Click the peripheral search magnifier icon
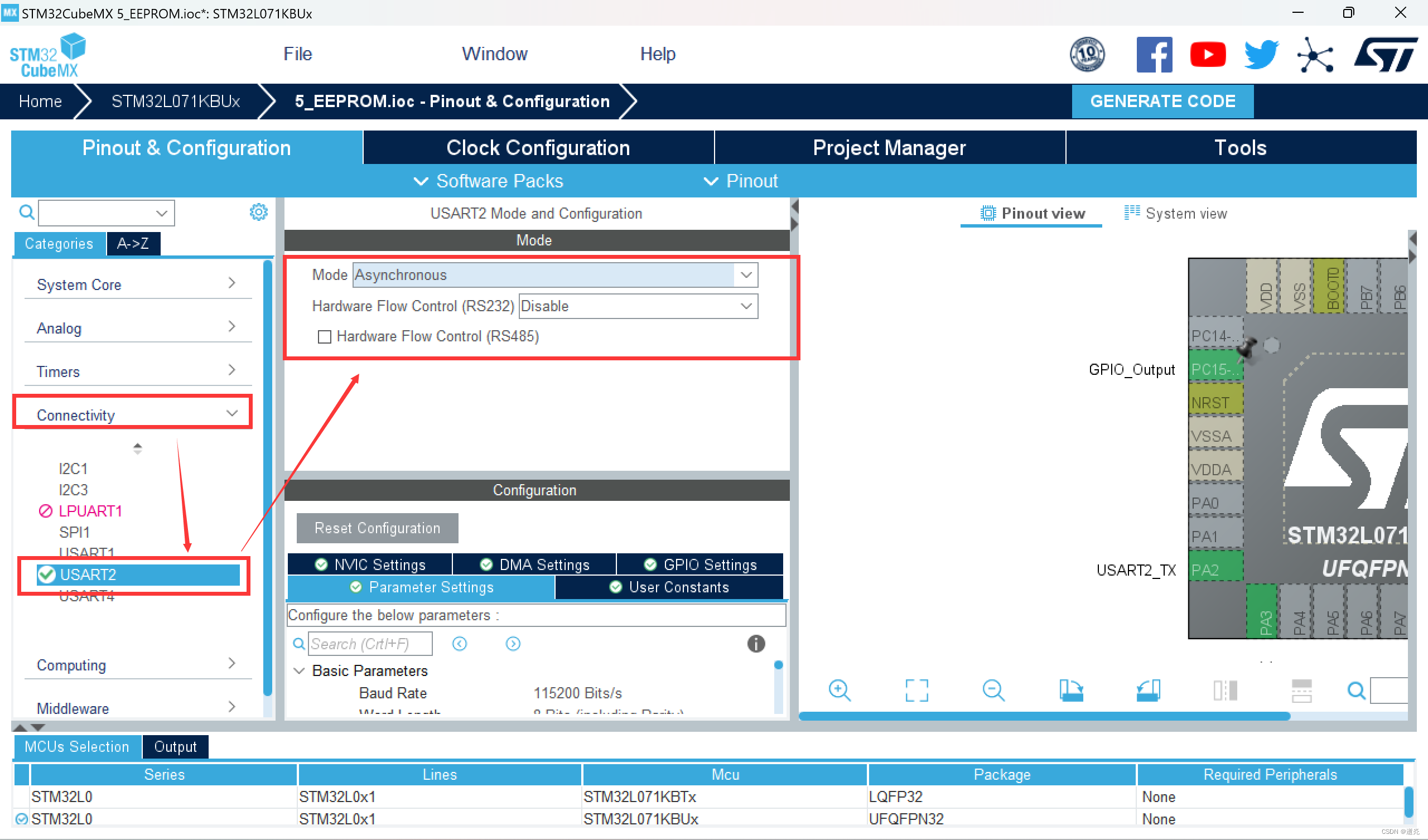This screenshot has height=840, width=1428. 27,212
